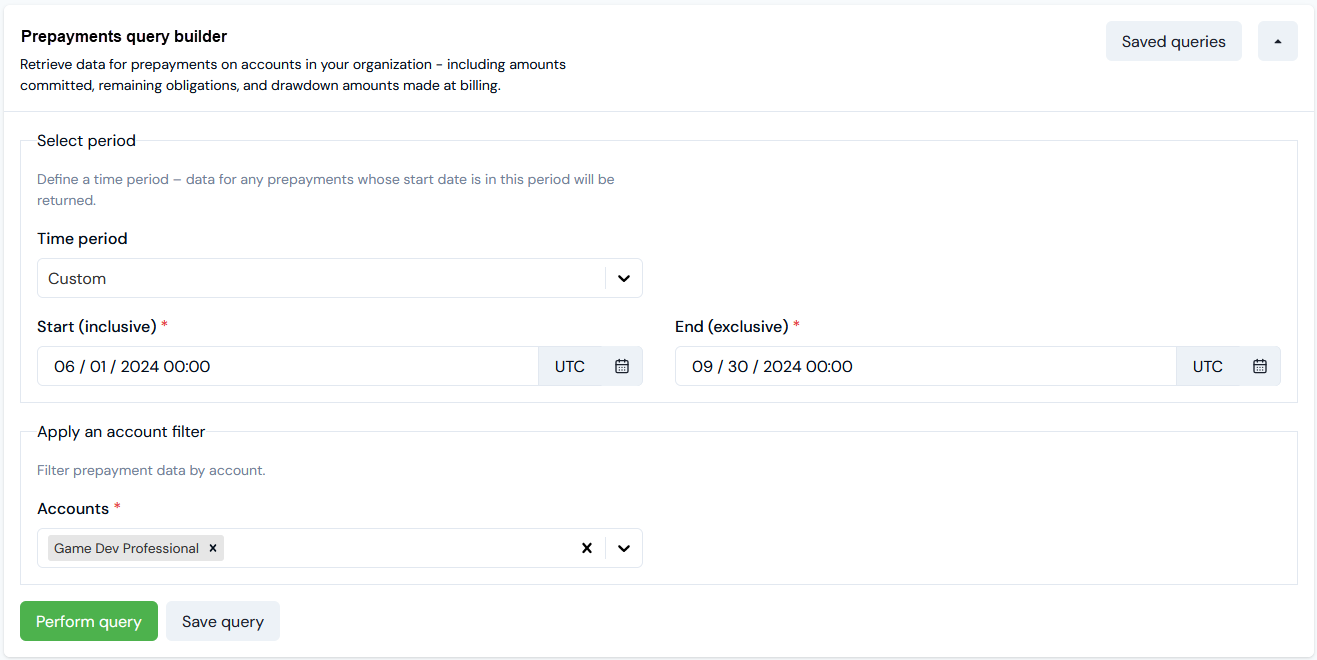The height and width of the screenshot is (660, 1317).
Task: Expand the Accounts dropdown chevron
Action: [x=624, y=548]
